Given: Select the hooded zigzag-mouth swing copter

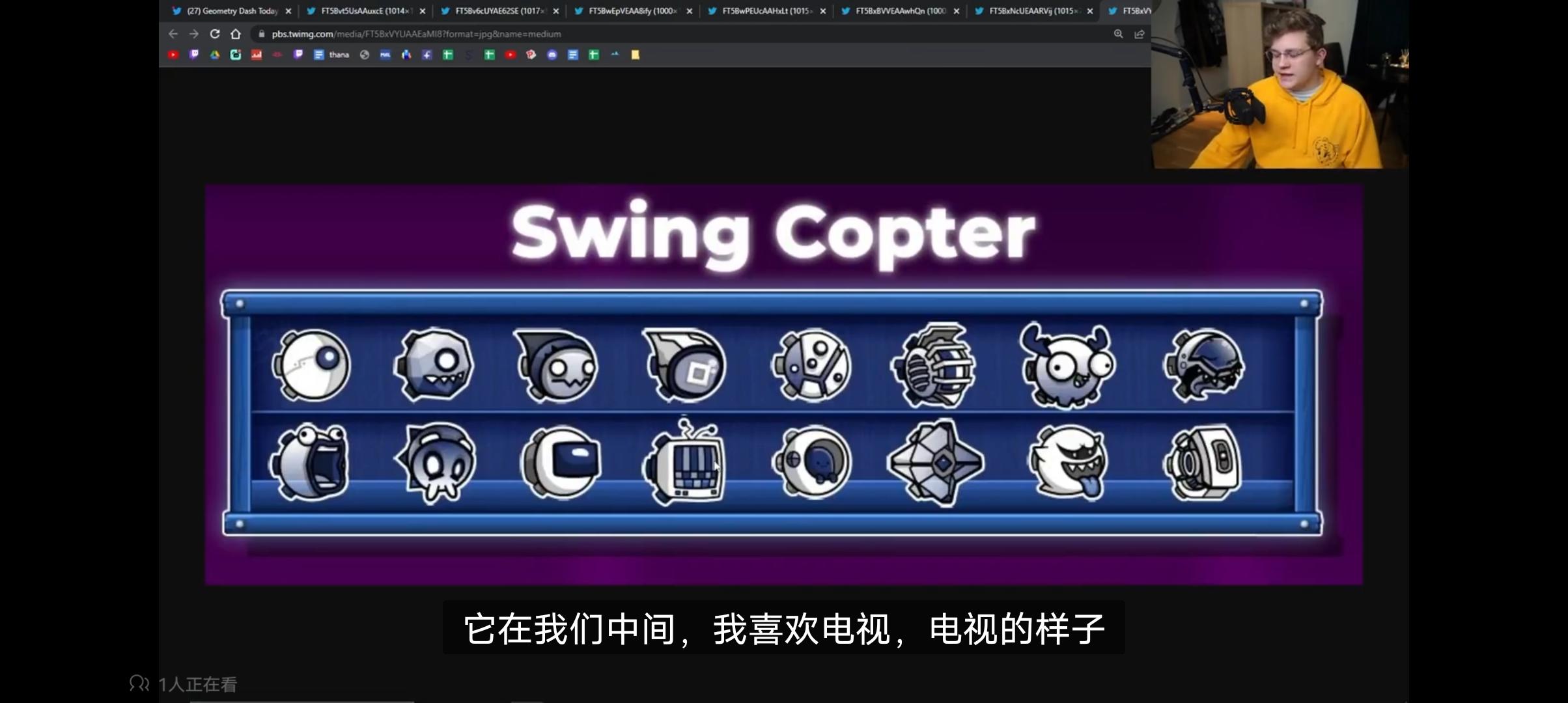Looking at the screenshot, I should (557, 365).
